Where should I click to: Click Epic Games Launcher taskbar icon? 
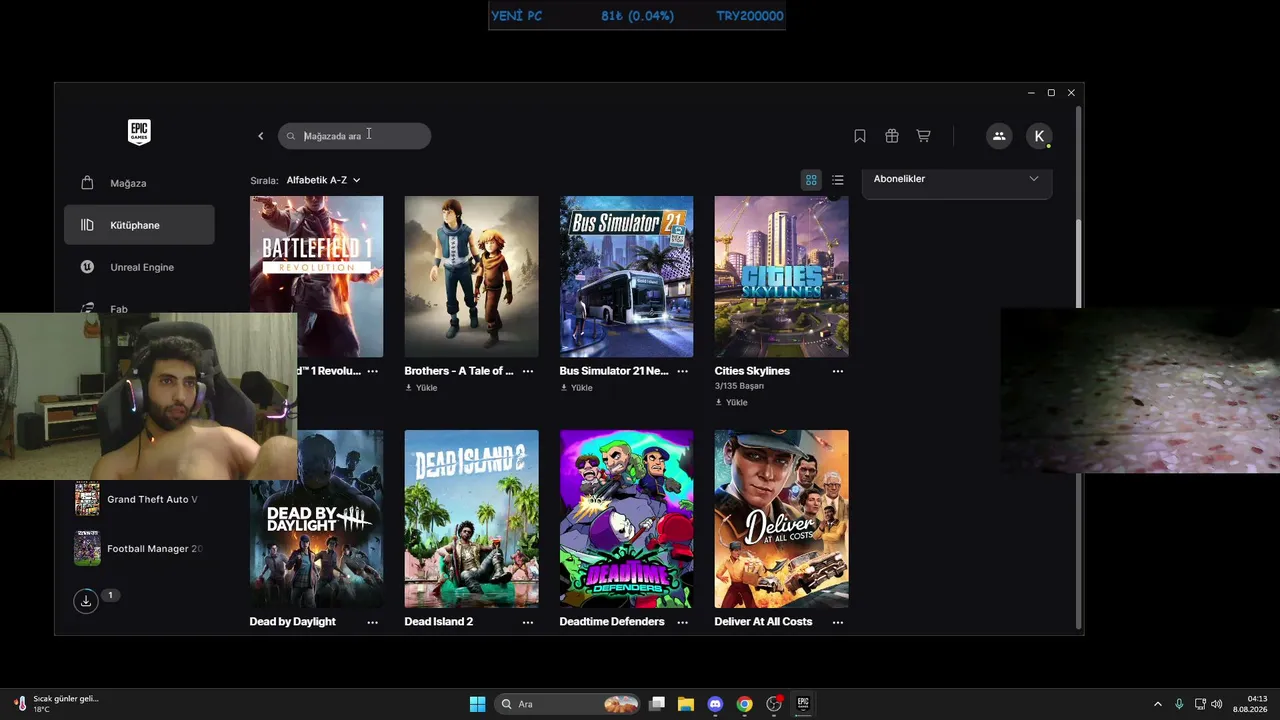[x=802, y=704]
